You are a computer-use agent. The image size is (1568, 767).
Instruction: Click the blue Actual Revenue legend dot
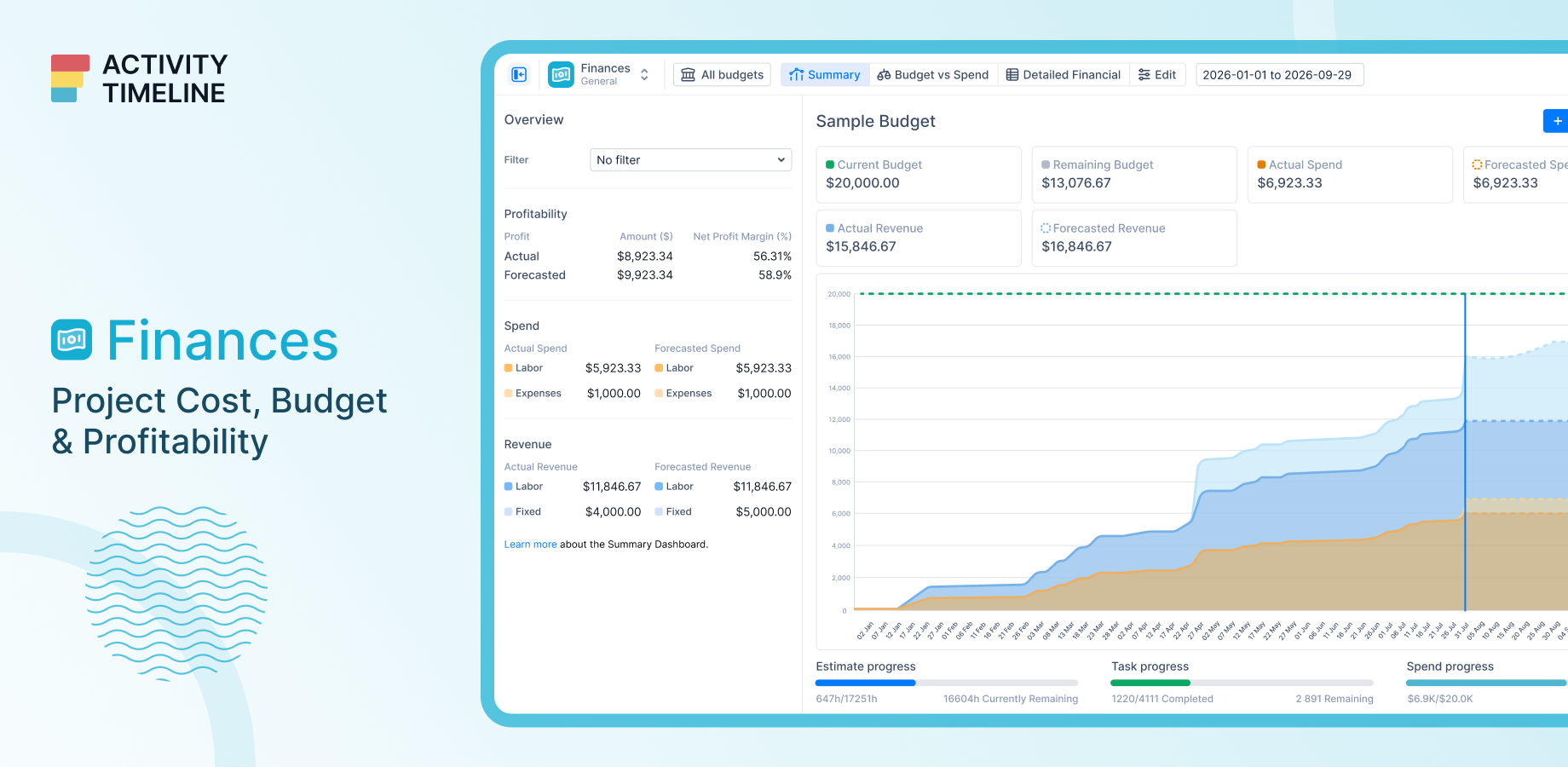click(x=830, y=228)
